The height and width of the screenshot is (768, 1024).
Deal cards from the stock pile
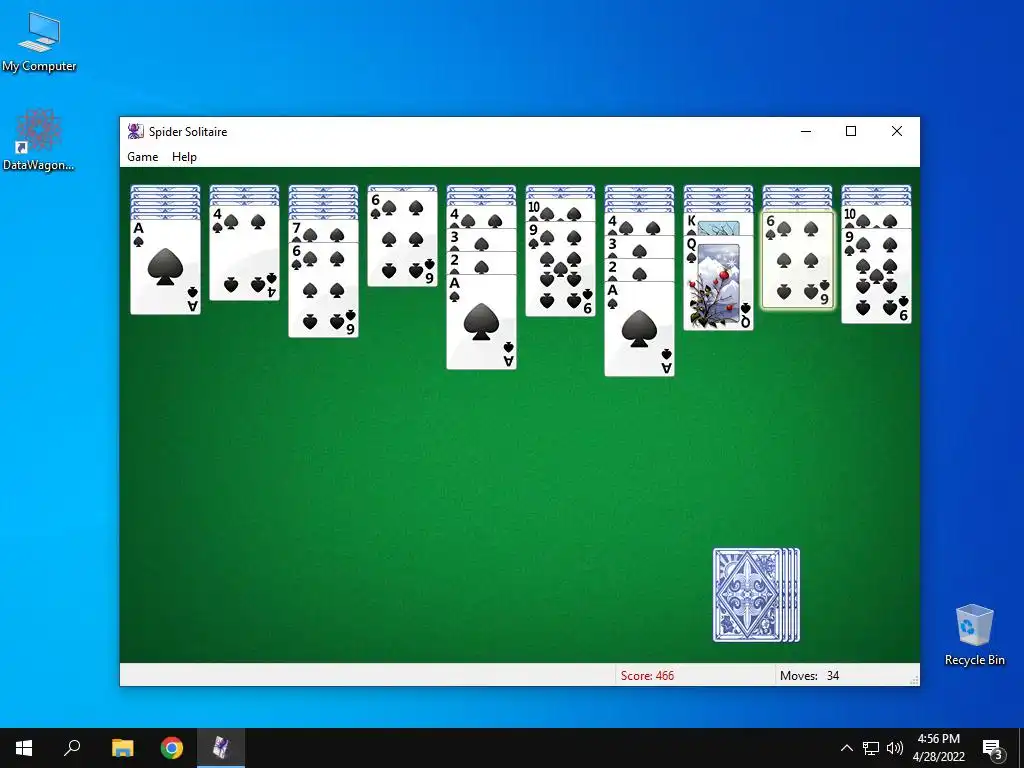pyautogui.click(x=756, y=595)
